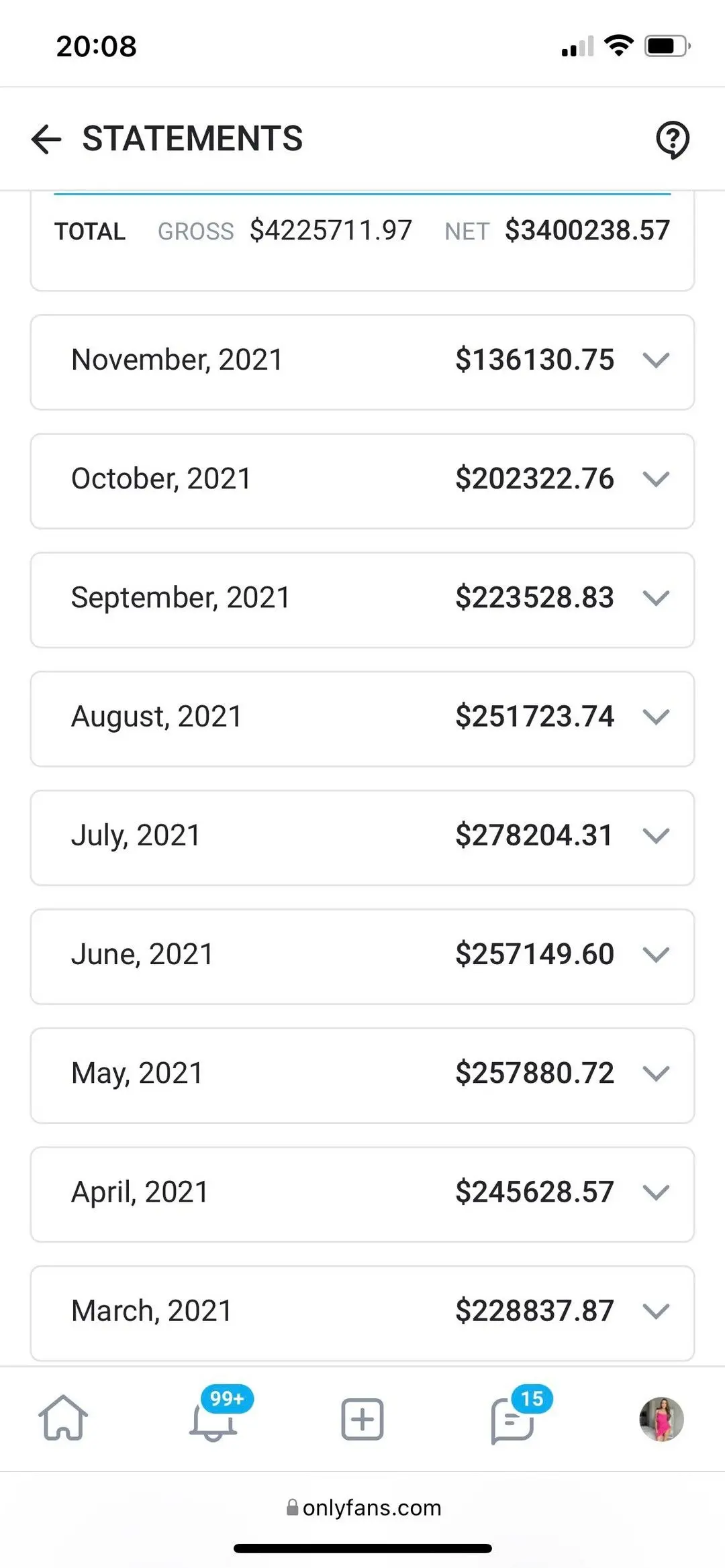The height and width of the screenshot is (1568, 725).
Task: Open messages icon with 15 badge
Action: pyautogui.click(x=513, y=1419)
